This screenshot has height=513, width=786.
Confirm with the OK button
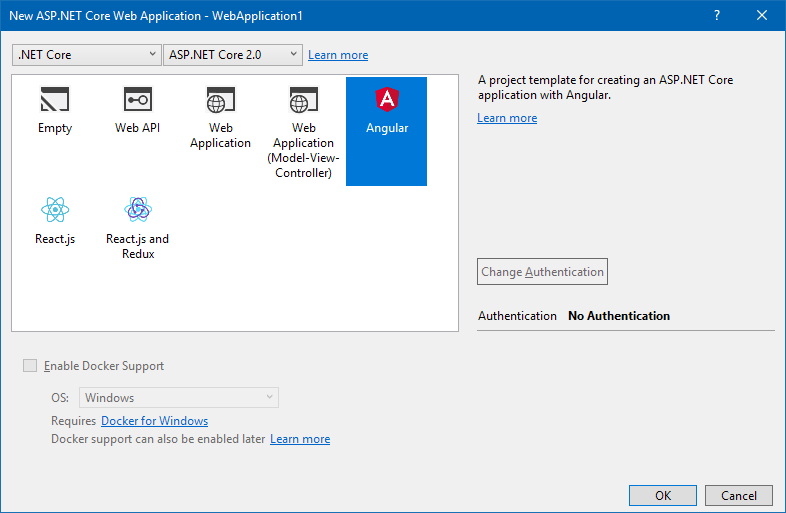[663, 495]
